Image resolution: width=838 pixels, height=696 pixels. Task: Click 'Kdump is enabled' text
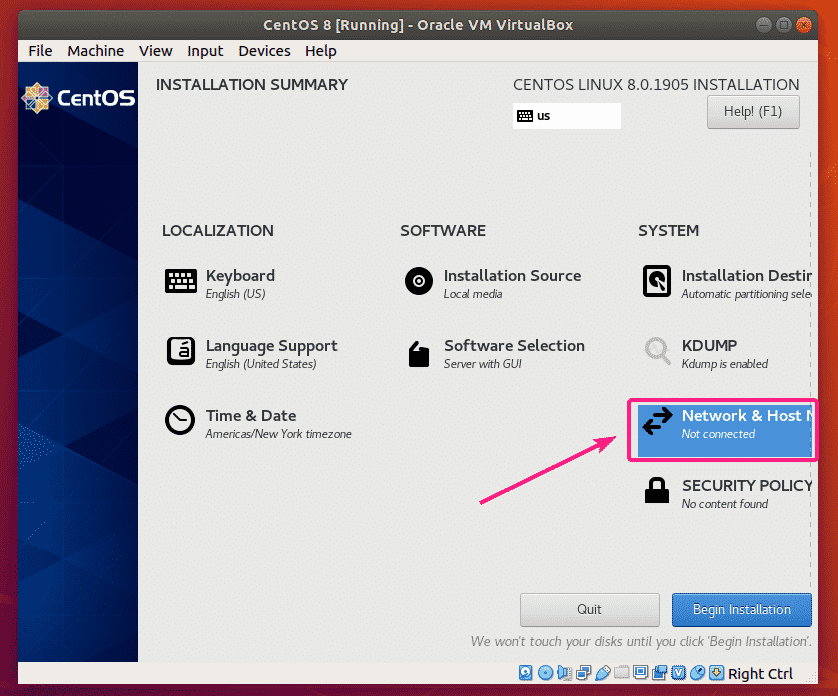[724, 364]
